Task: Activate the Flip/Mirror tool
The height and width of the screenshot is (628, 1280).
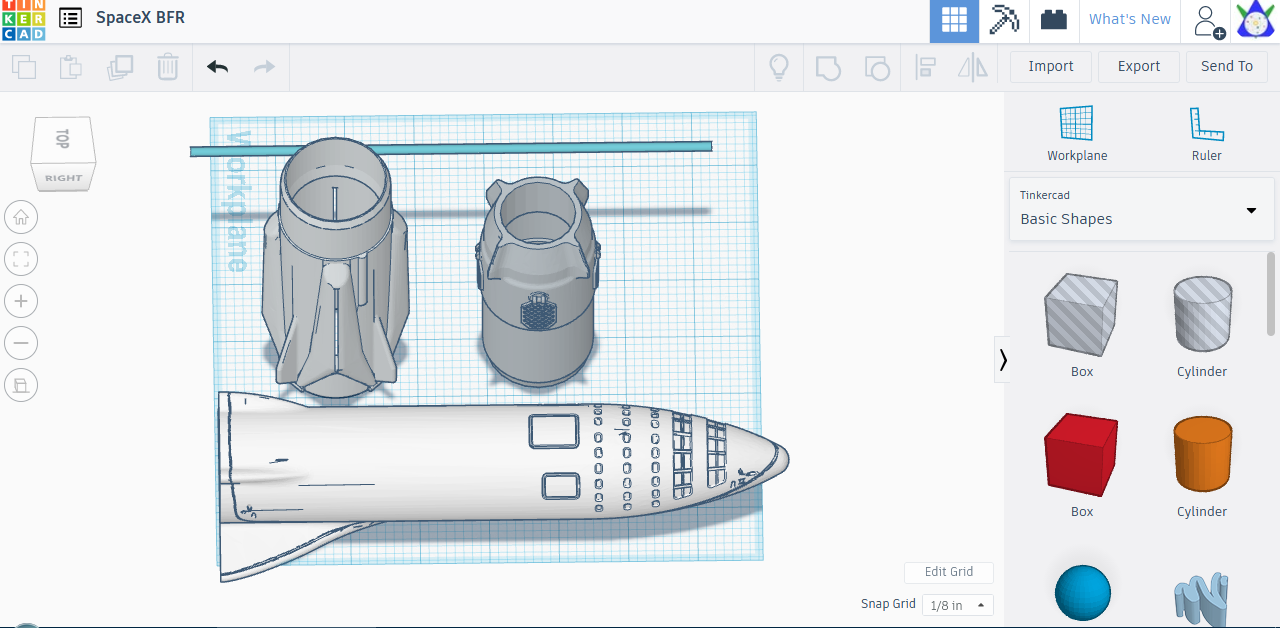Action: click(970, 67)
